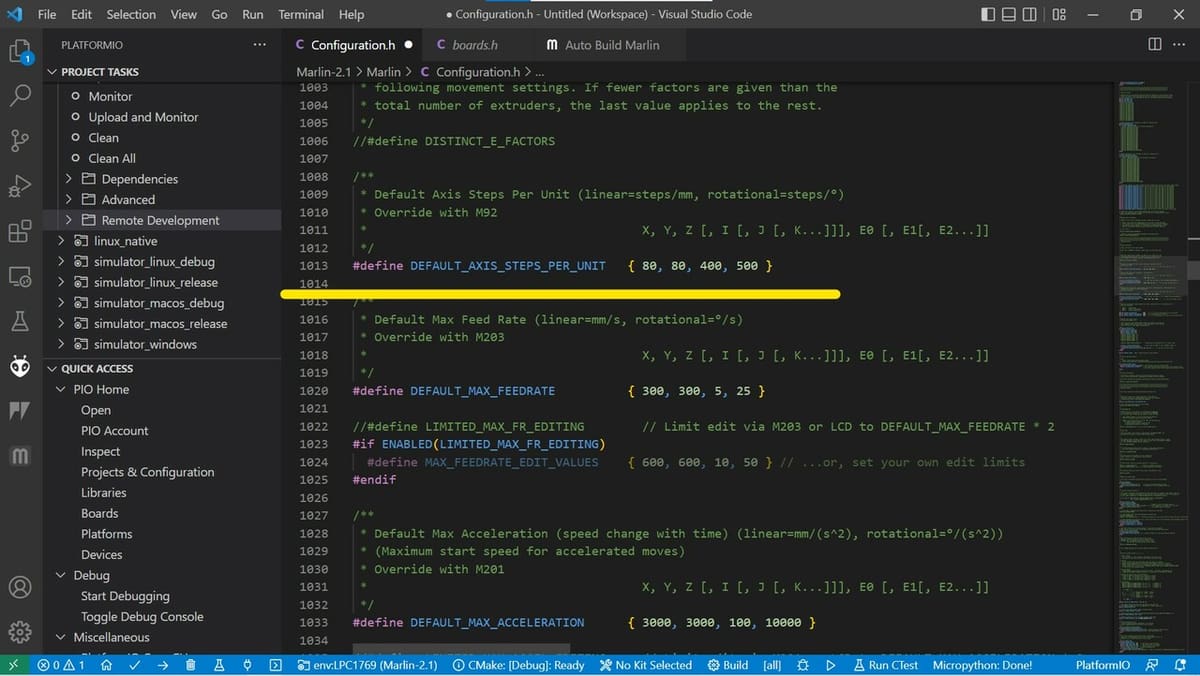
Task: Run the Upload and Monitor task
Action: click(143, 117)
